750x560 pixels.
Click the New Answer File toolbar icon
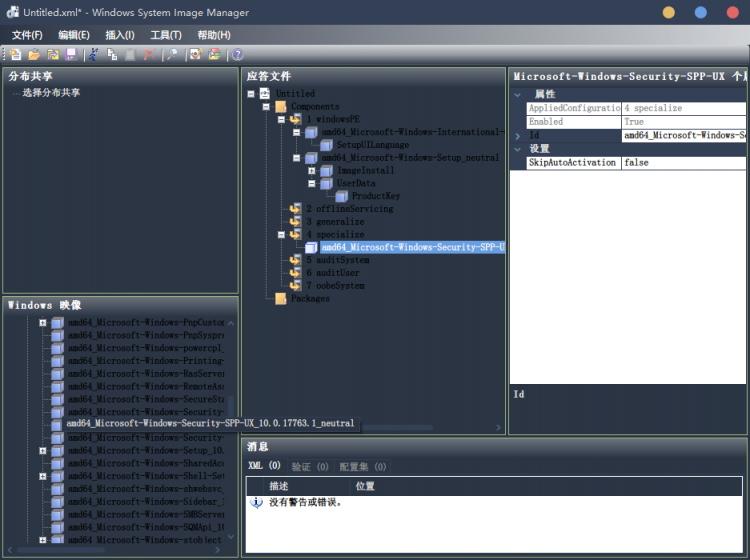coord(15,54)
